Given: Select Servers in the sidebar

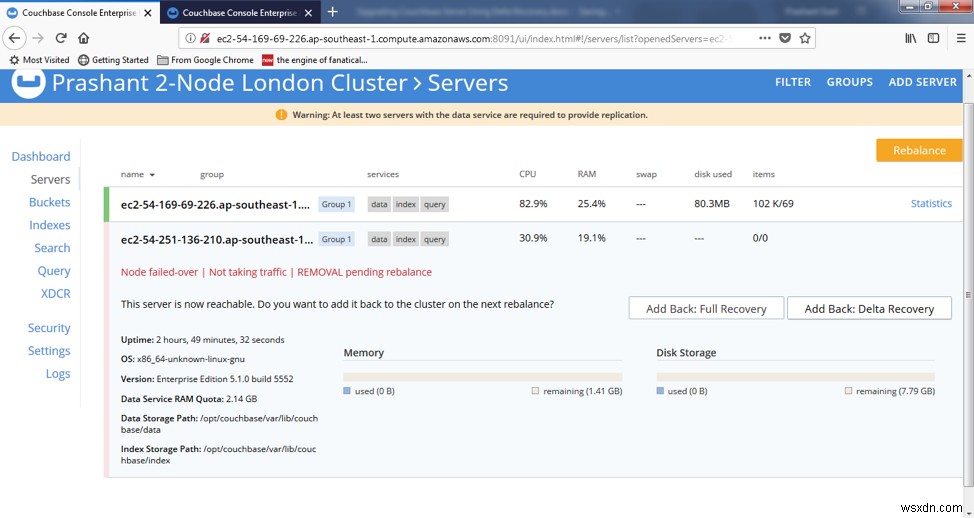Looking at the screenshot, I should click(x=50, y=179).
